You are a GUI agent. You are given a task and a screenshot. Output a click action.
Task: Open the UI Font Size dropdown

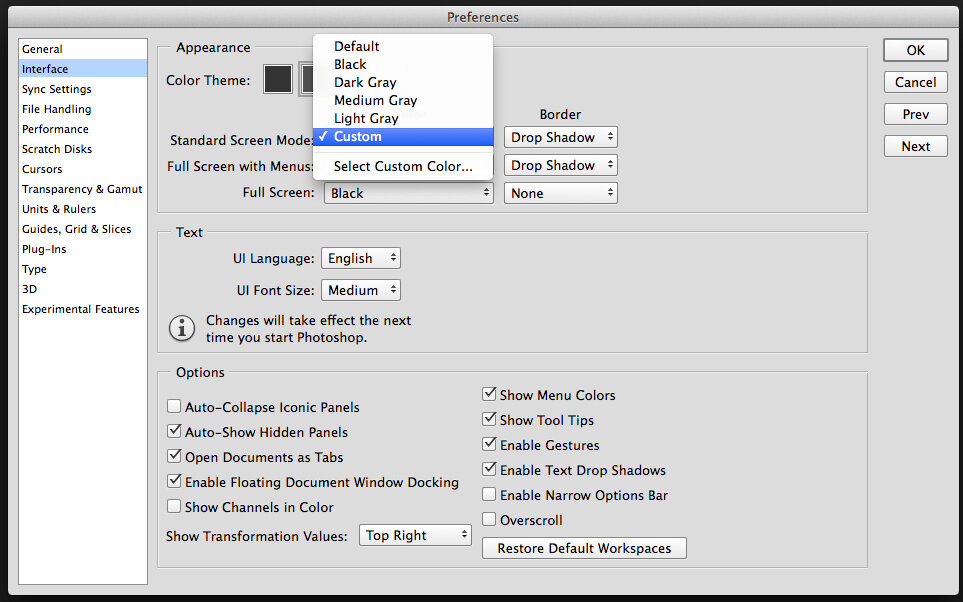coord(361,290)
